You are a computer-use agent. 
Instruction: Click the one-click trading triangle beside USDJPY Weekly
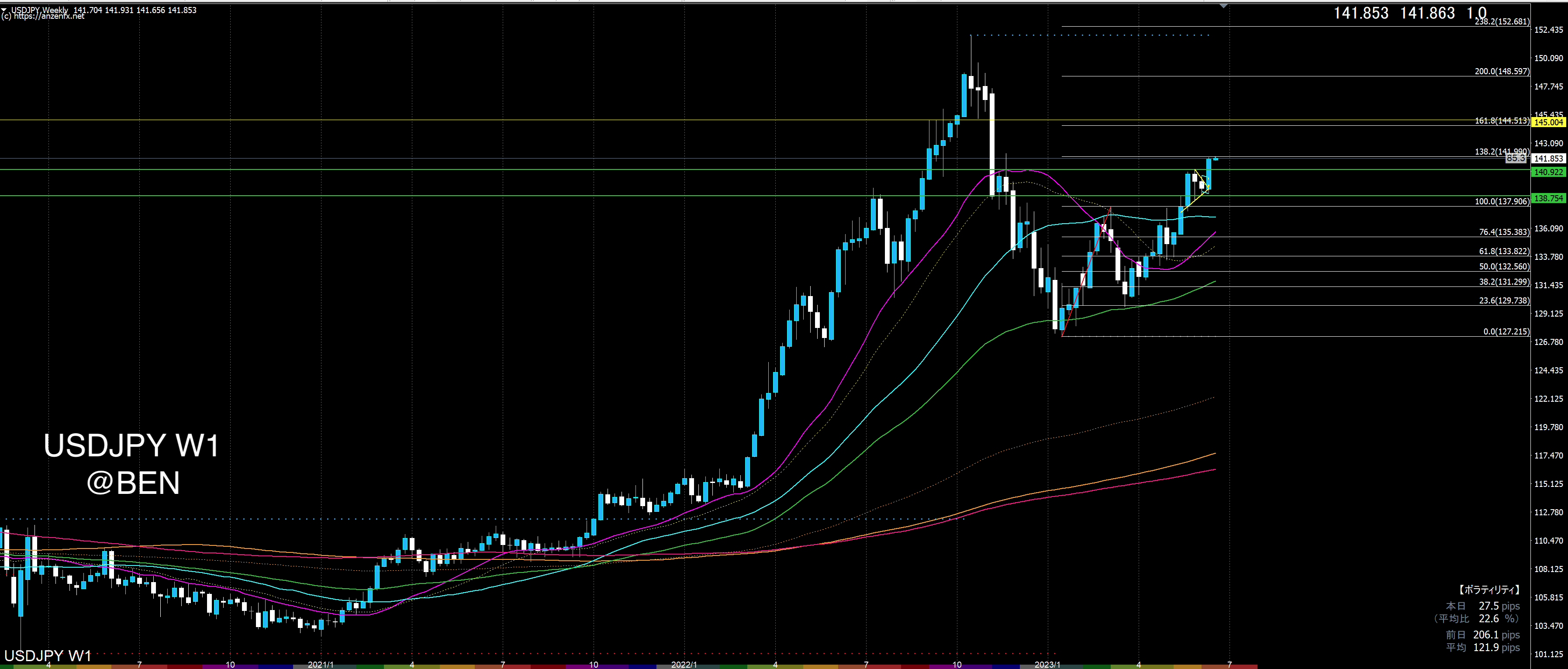point(4,10)
